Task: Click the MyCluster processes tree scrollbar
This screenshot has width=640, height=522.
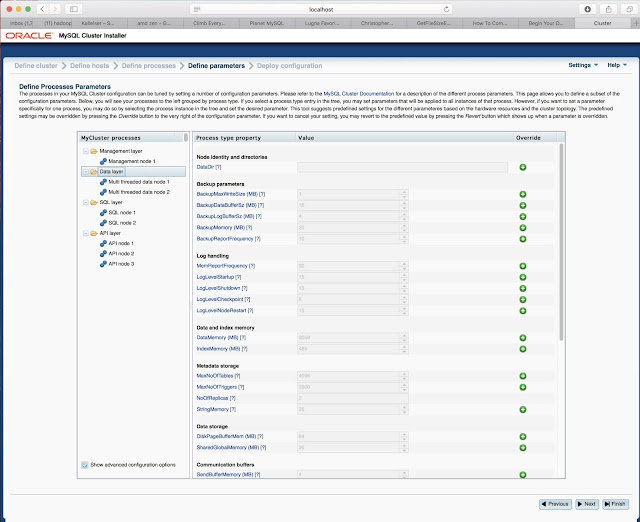Action: point(186,137)
